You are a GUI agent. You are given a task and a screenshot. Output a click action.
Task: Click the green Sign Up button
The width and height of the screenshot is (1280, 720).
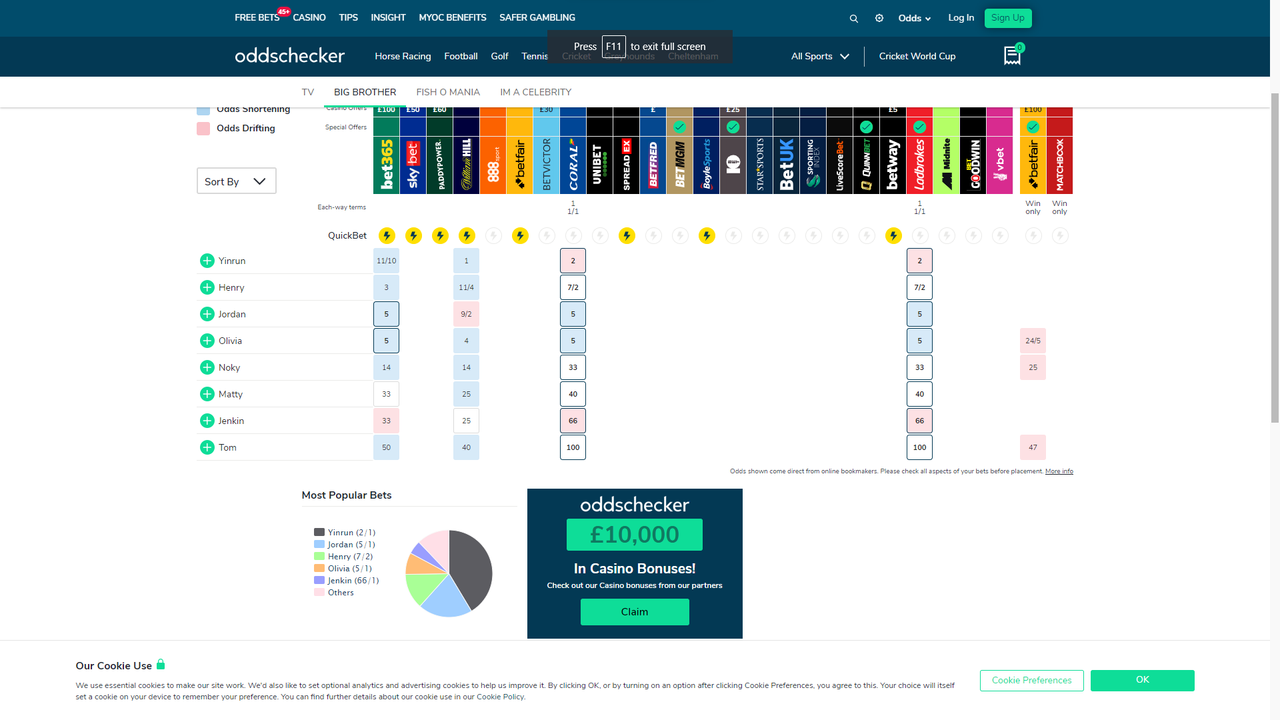coord(1008,18)
